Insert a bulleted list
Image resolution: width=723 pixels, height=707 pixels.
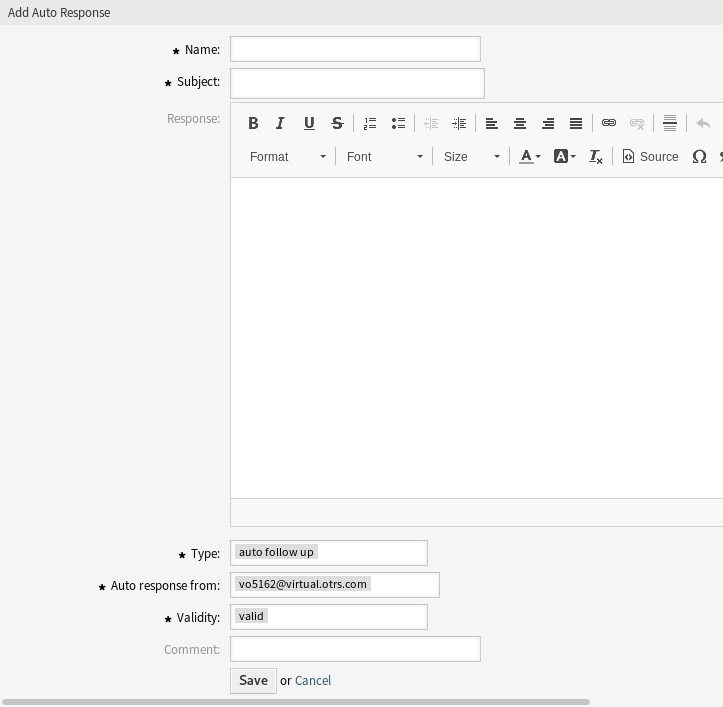coord(398,123)
